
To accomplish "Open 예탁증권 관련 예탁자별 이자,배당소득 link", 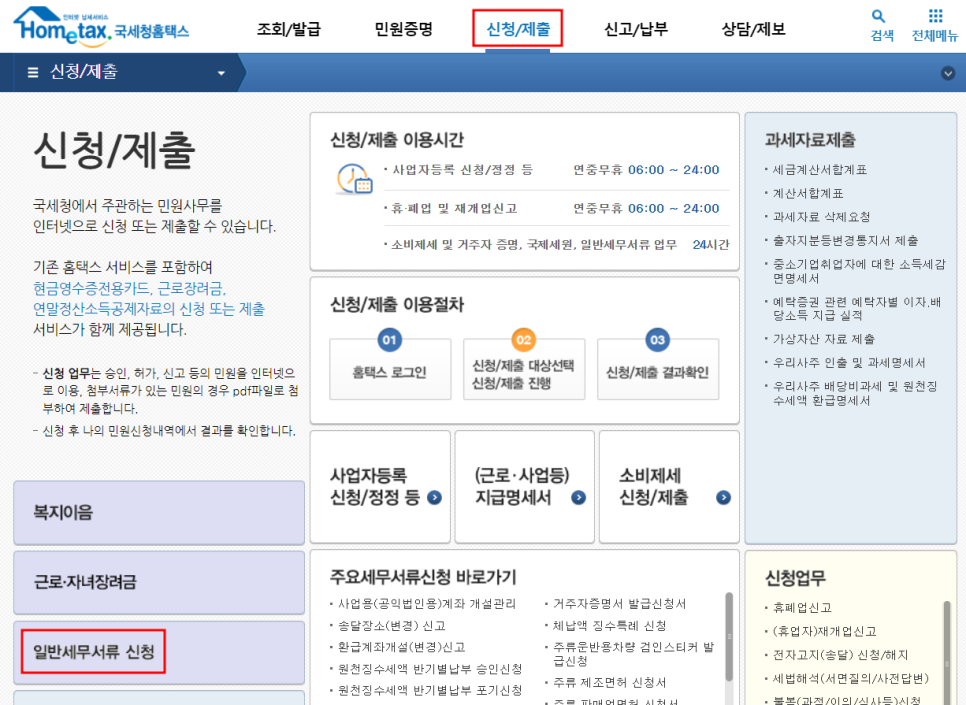I will (857, 309).
